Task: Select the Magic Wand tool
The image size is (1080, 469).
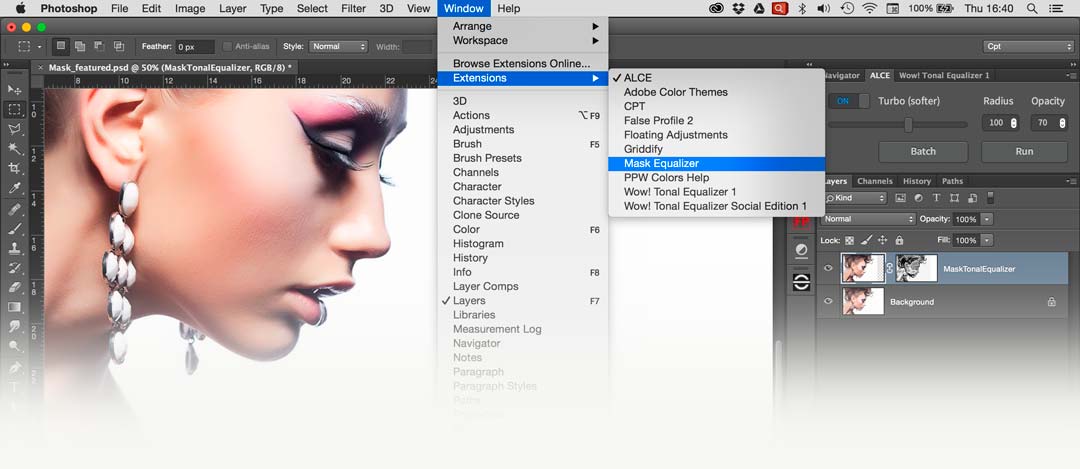Action: pos(14,149)
